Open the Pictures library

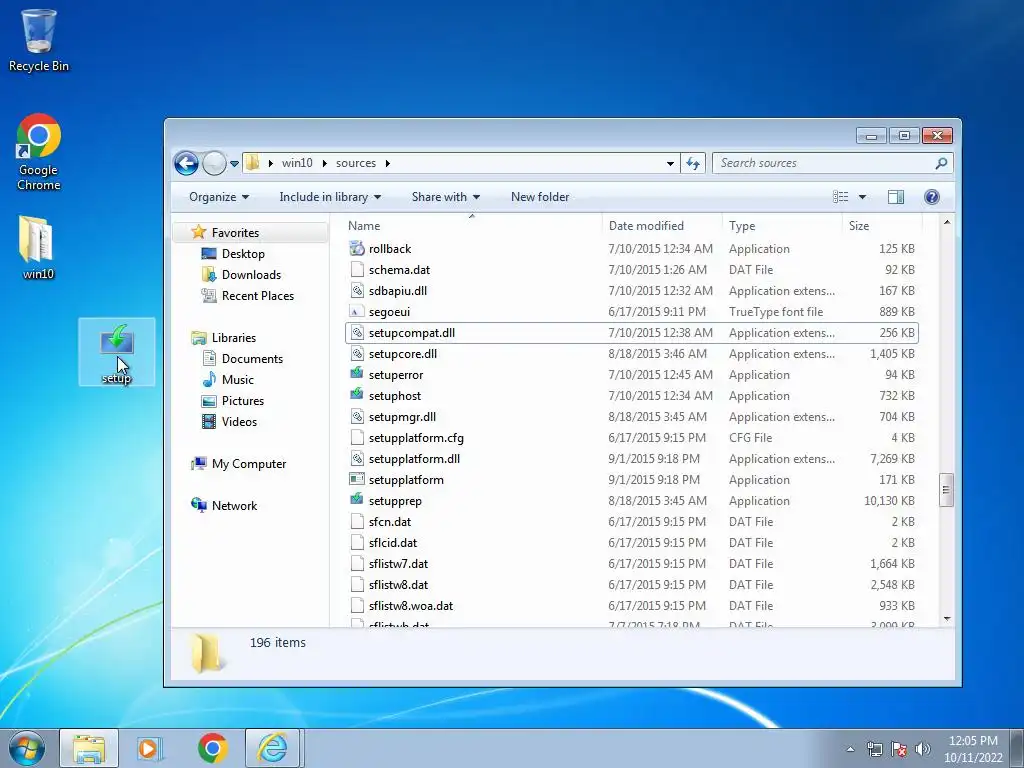tap(242, 401)
